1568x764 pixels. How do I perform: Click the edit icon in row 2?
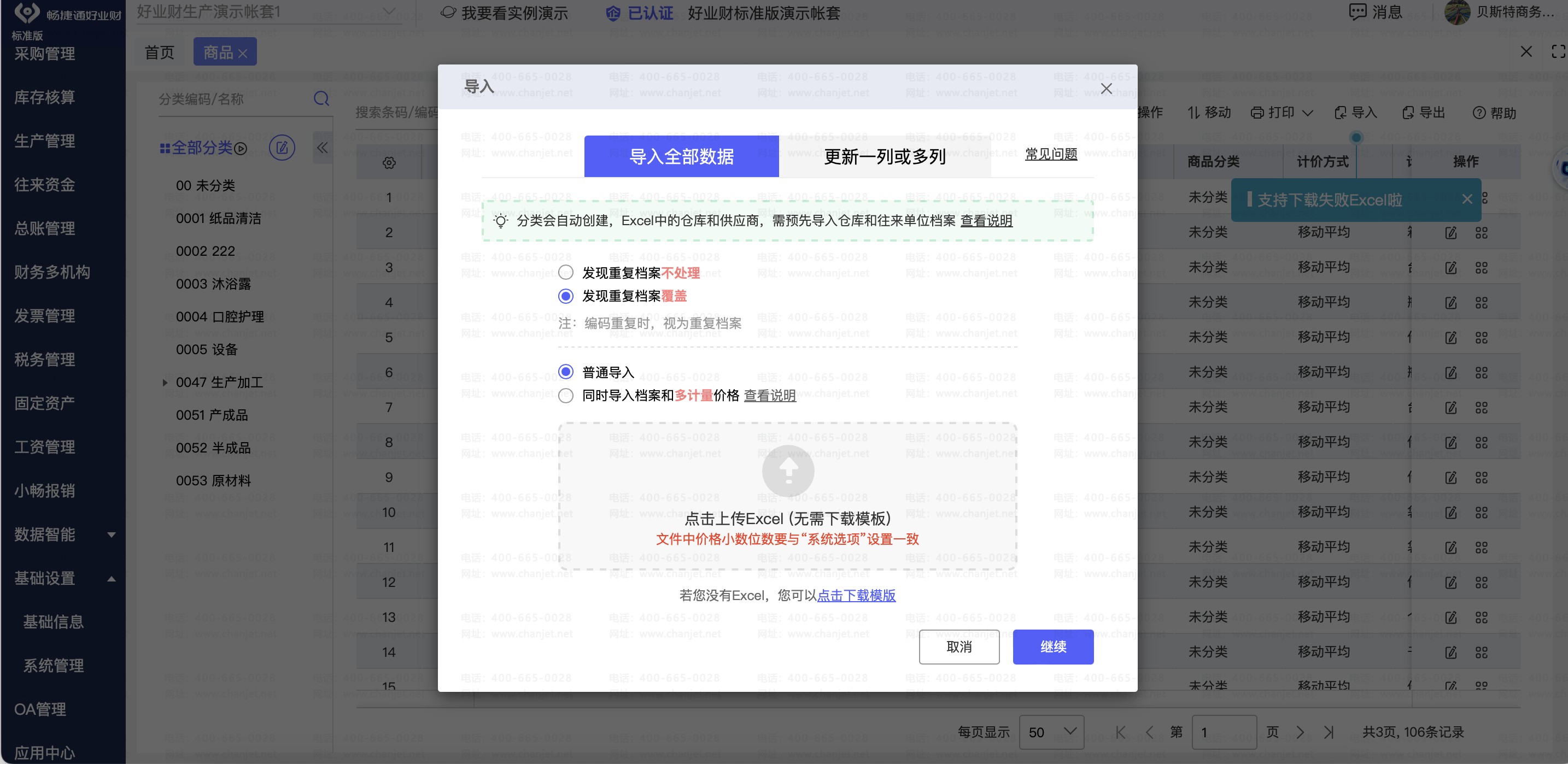(1451, 233)
